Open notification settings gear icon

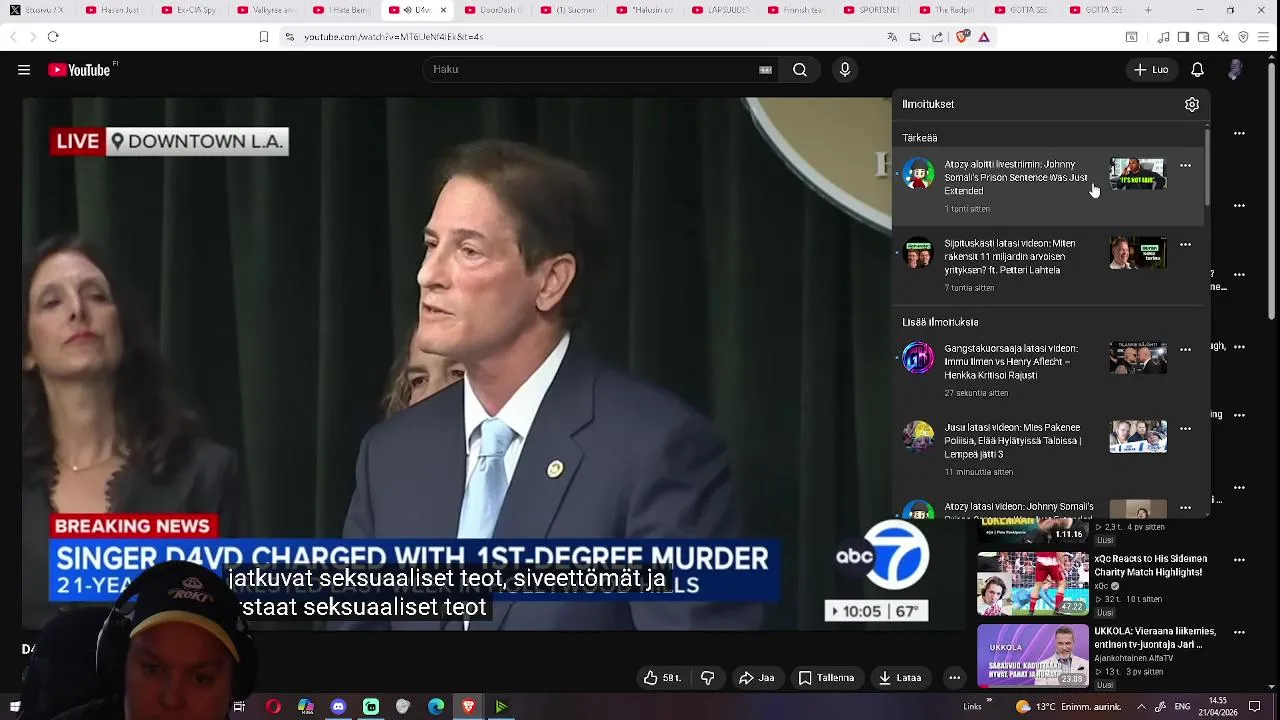pyautogui.click(x=1192, y=104)
